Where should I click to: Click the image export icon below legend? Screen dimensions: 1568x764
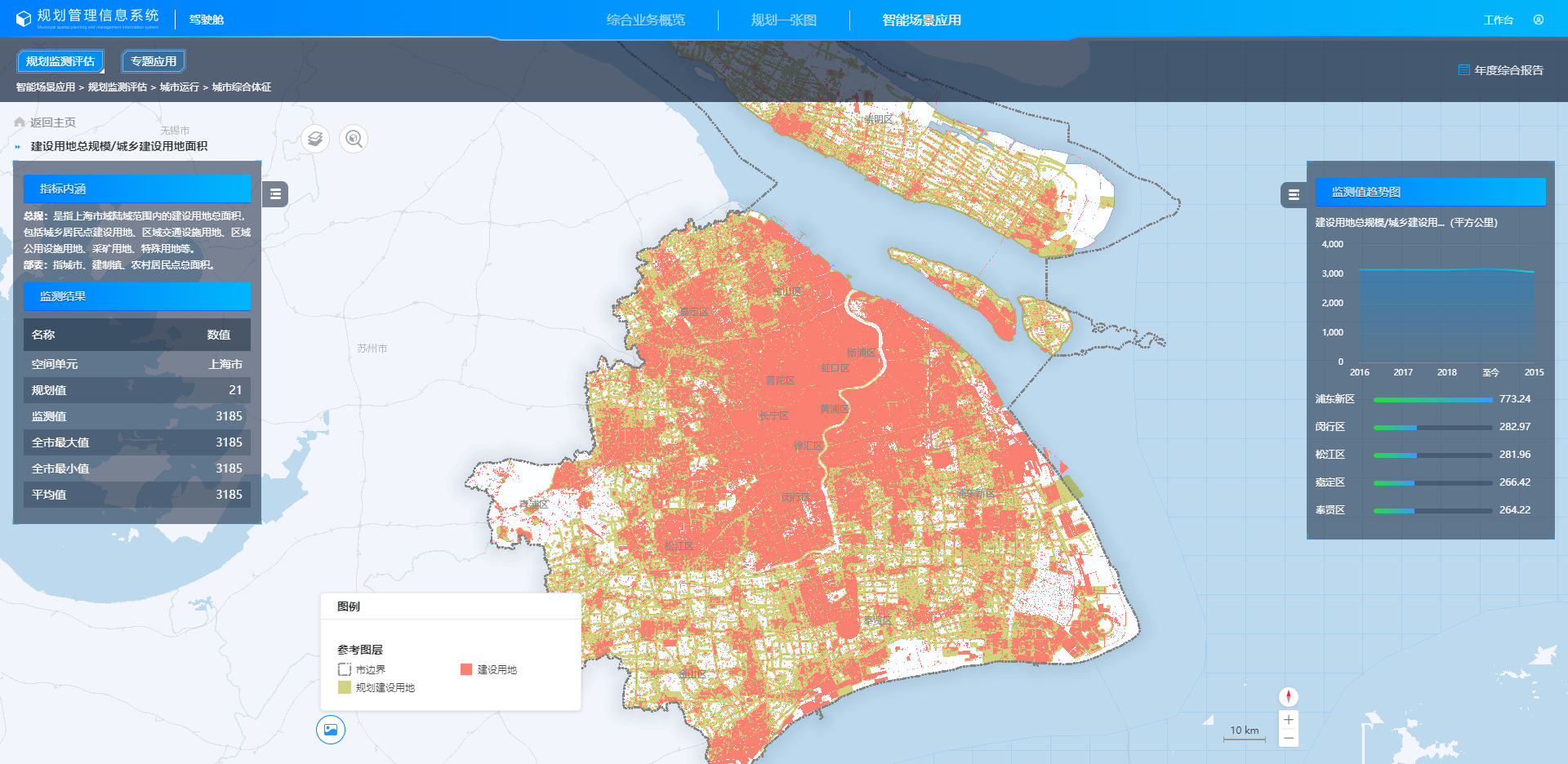(331, 730)
